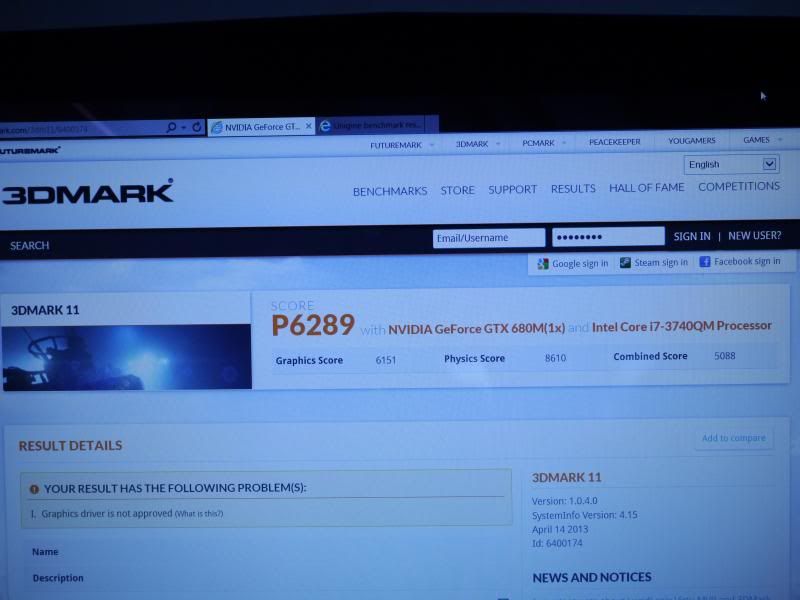The height and width of the screenshot is (600, 800).
Task: Click the Futuremark logo at top left
Action: tap(30, 151)
